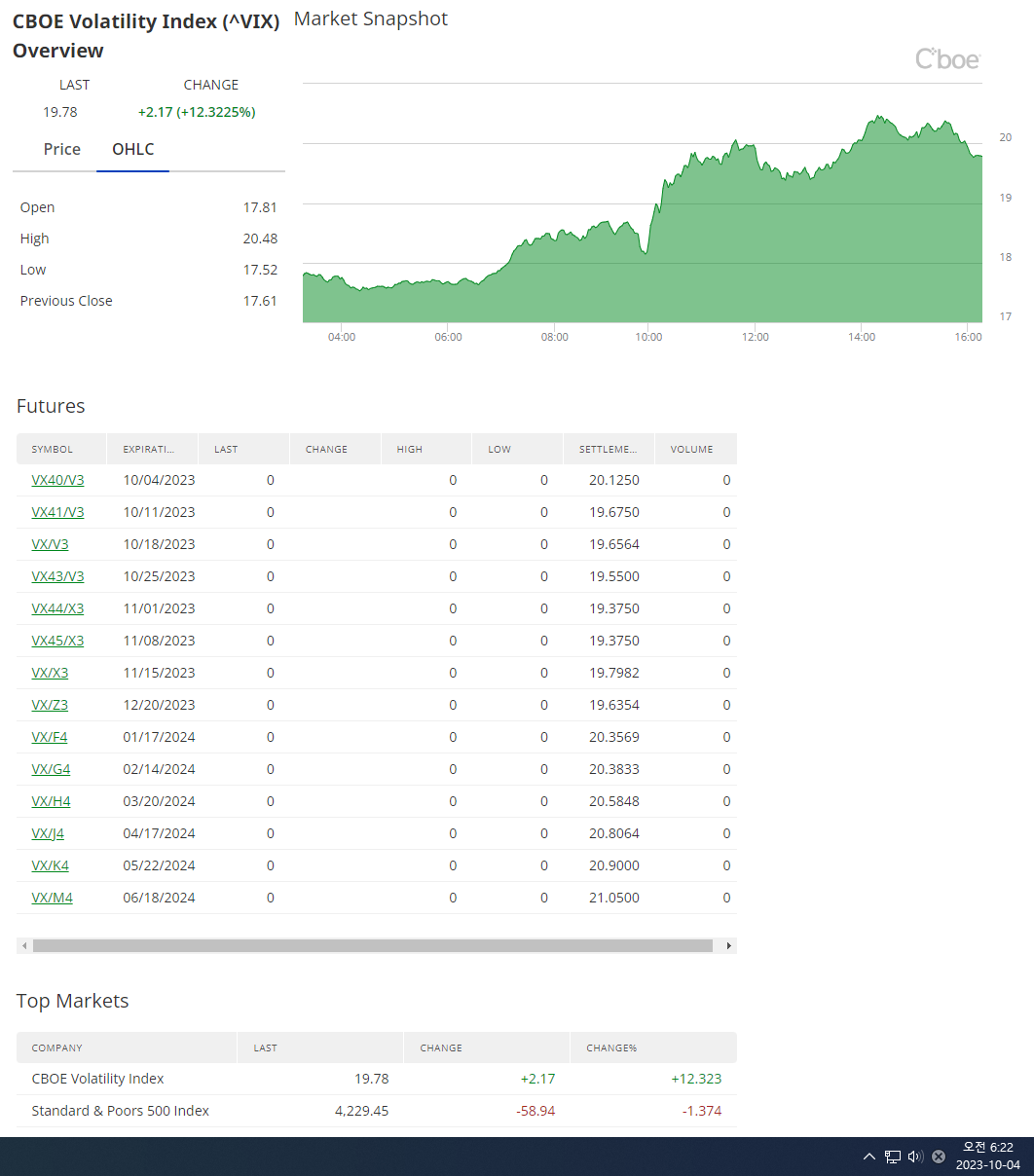
Task: Click expiration date 06/18/2024
Action: click(159, 898)
